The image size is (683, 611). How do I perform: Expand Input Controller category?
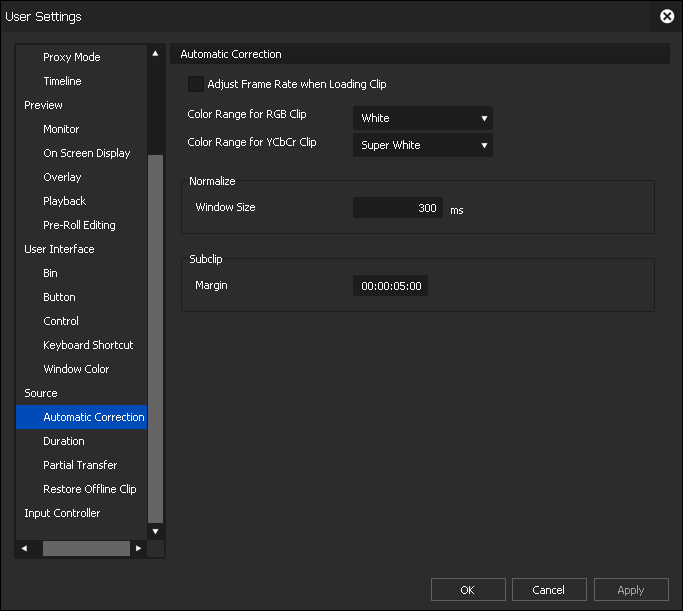point(62,513)
